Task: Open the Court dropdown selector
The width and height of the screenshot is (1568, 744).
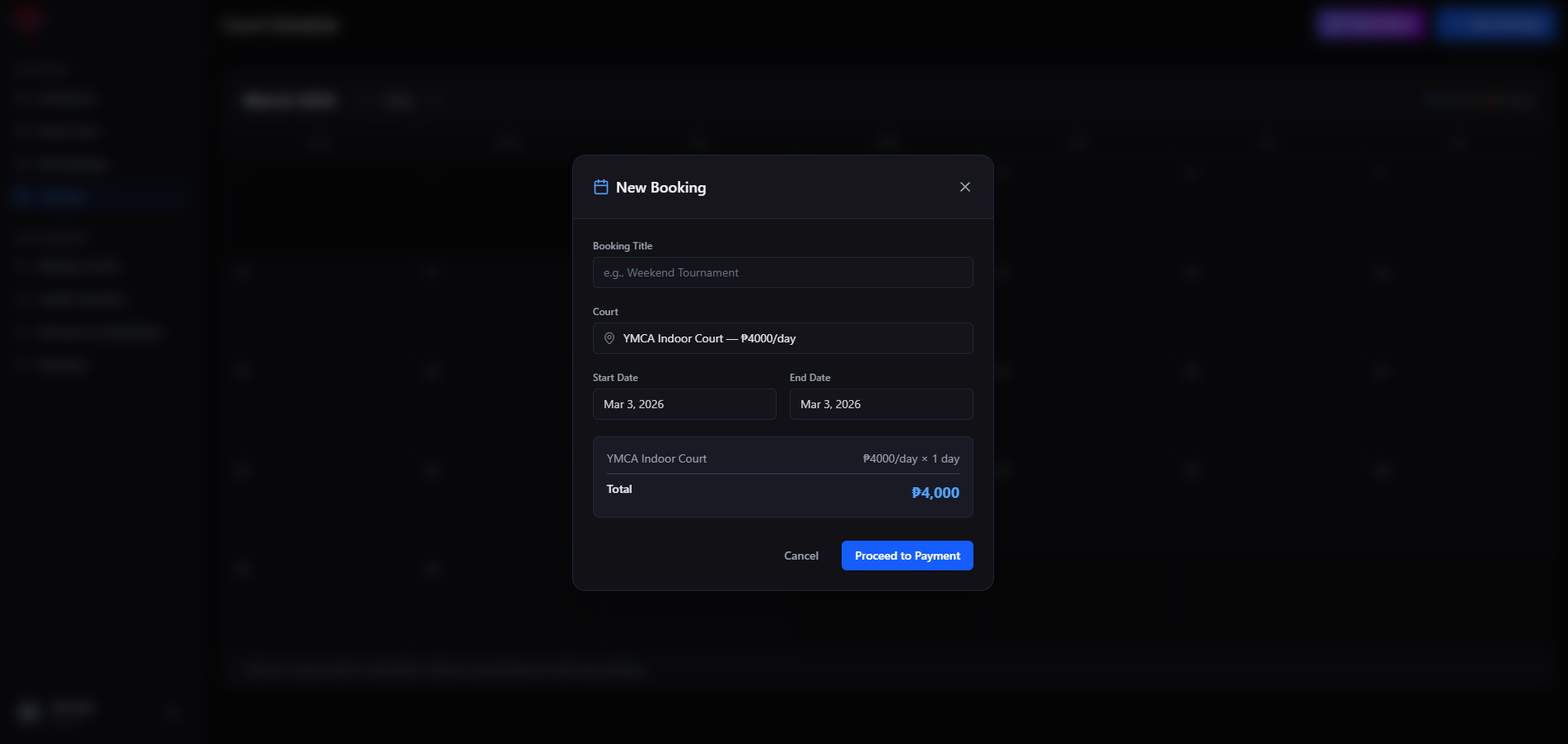Action: [x=782, y=338]
